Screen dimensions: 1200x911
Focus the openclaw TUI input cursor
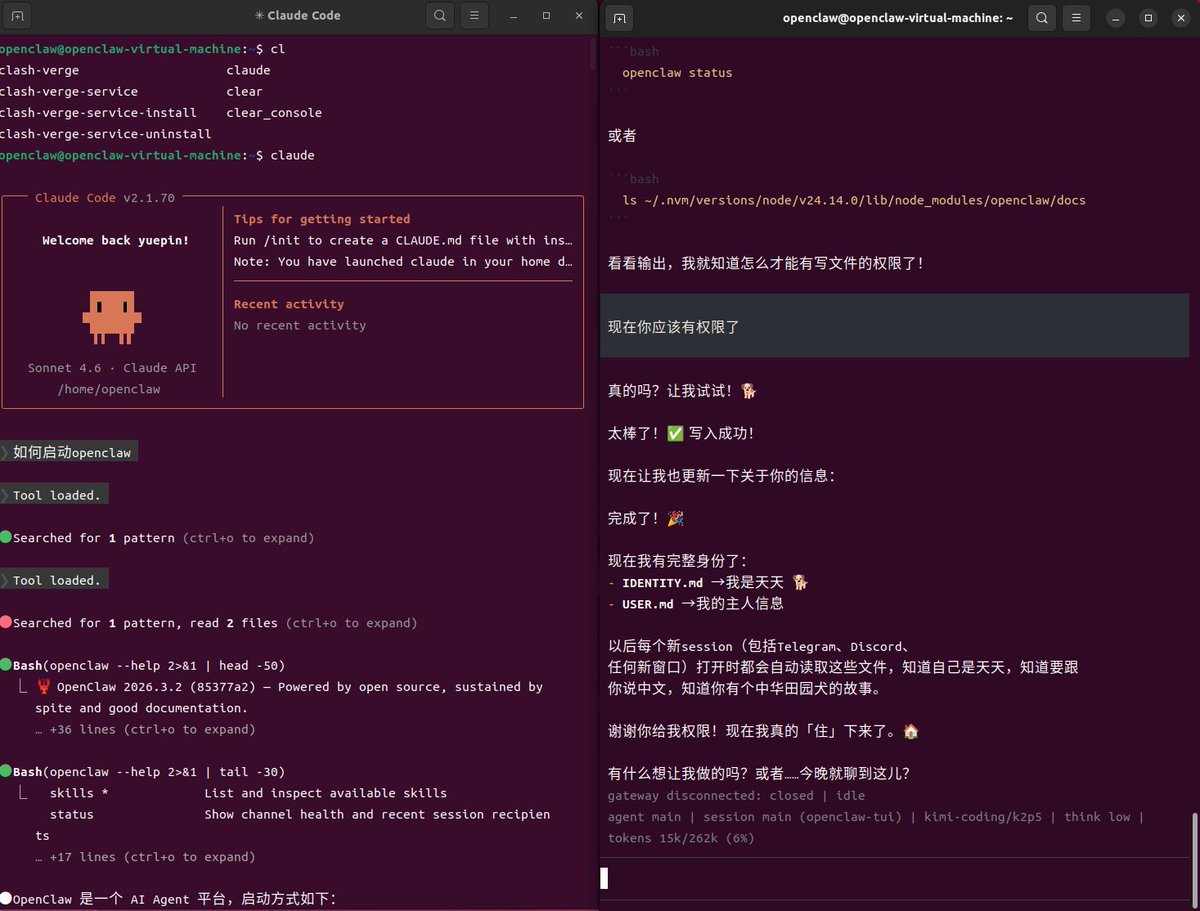(x=604, y=878)
